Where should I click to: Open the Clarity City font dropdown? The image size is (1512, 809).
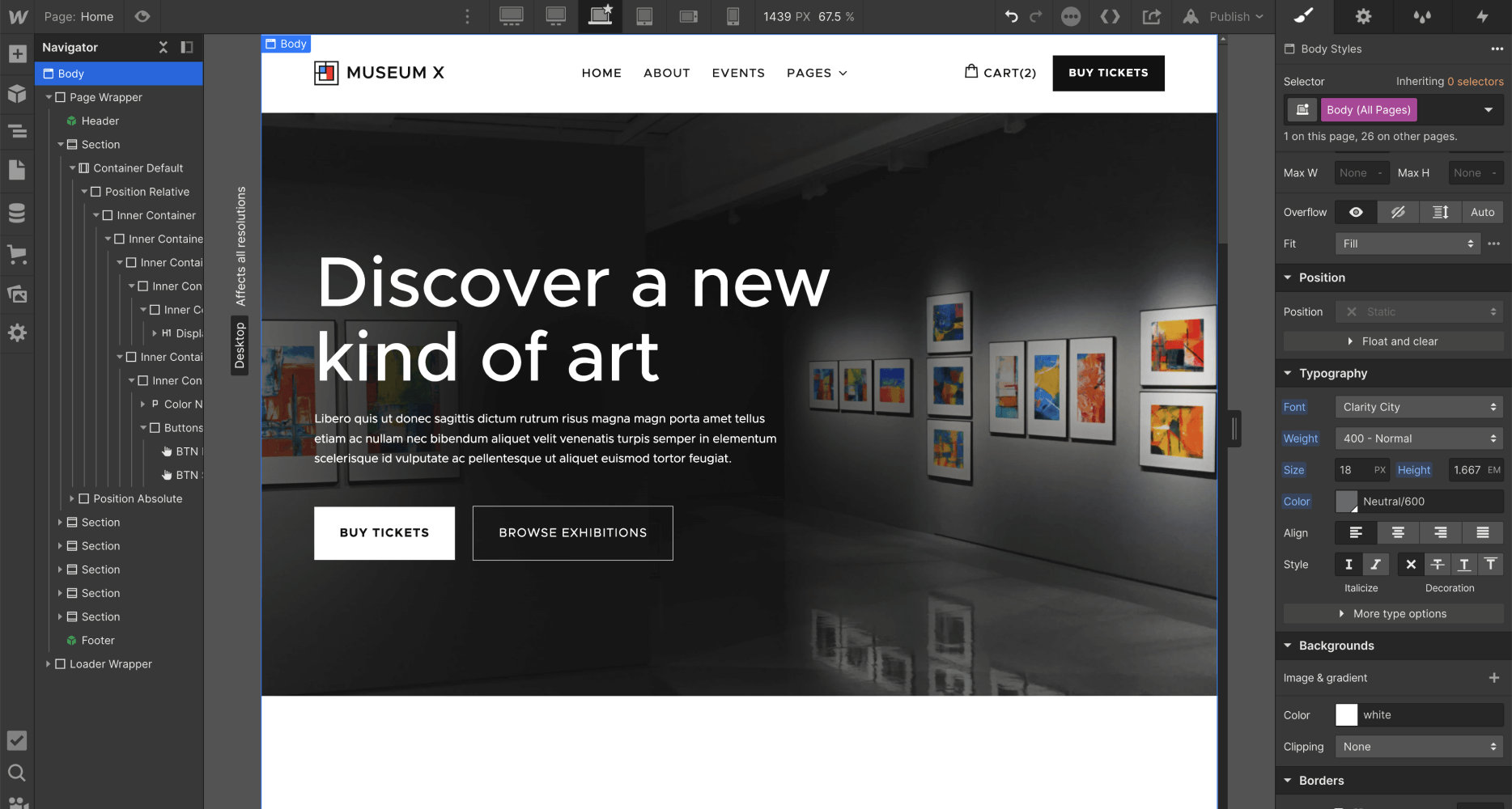(1418, 406)
